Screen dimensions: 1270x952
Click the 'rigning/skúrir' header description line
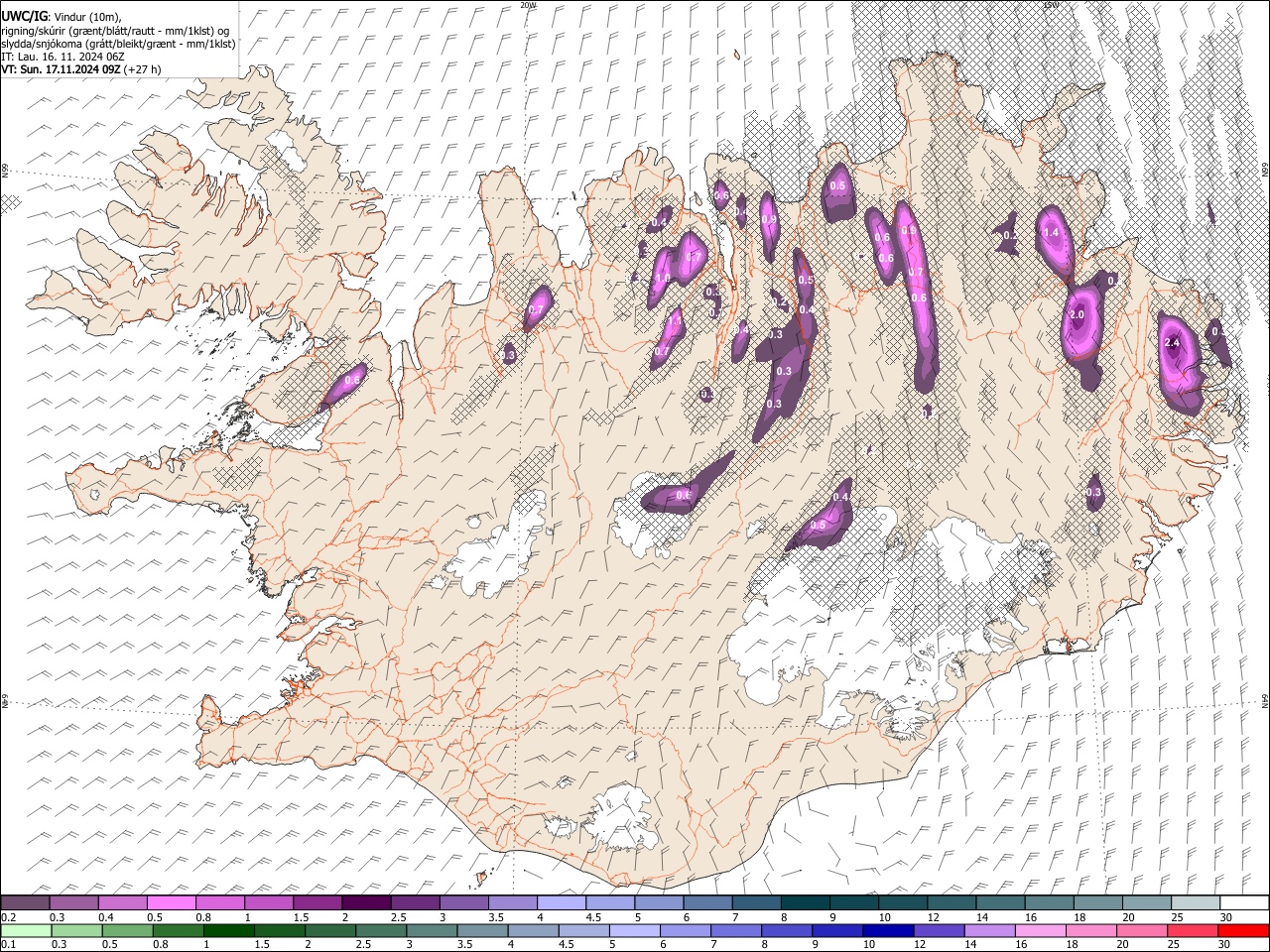click(x=115, y=30)
